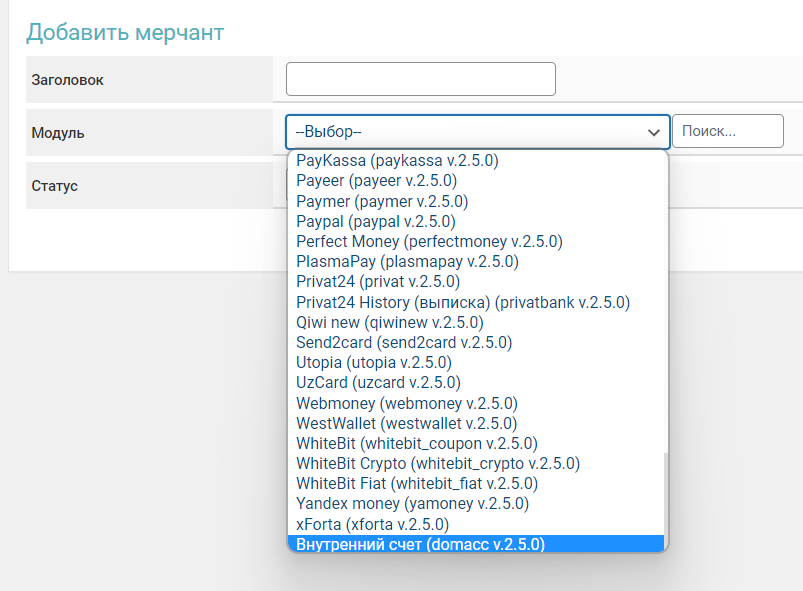Image resolution: width=803 pixels, height=591 pixels.
Task: Select Privat24 (privat) option
Action: coord(378,281)
